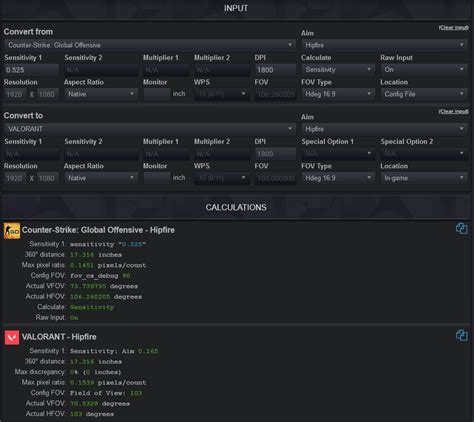The image size is (474, 422).
Task: Click Convert from Monitor inch field
Action: [x=157, y=94]
